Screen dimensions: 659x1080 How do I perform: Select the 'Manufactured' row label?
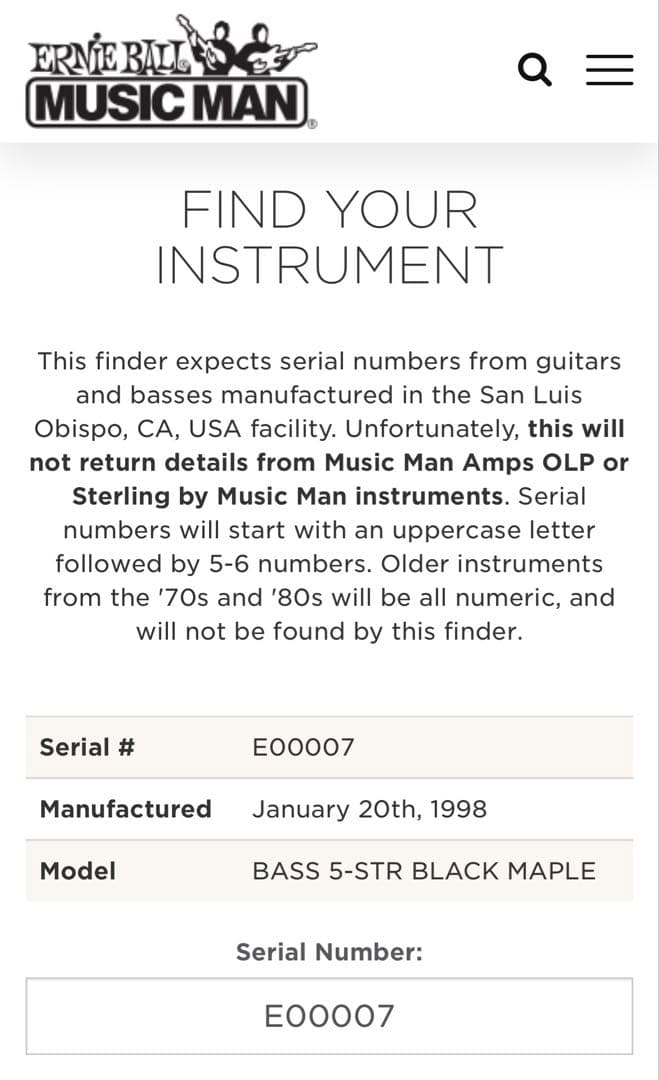click(125, 809)
